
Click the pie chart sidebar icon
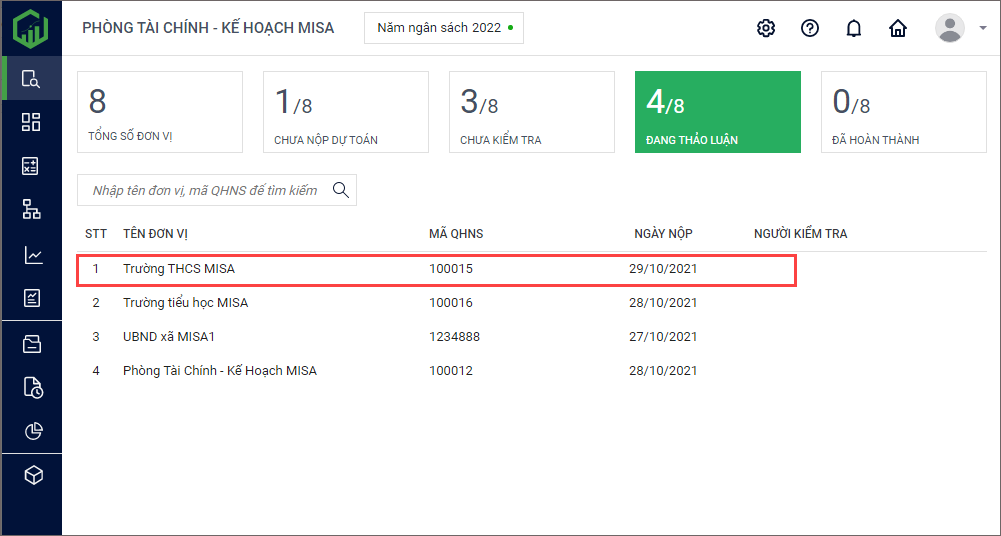31,431
